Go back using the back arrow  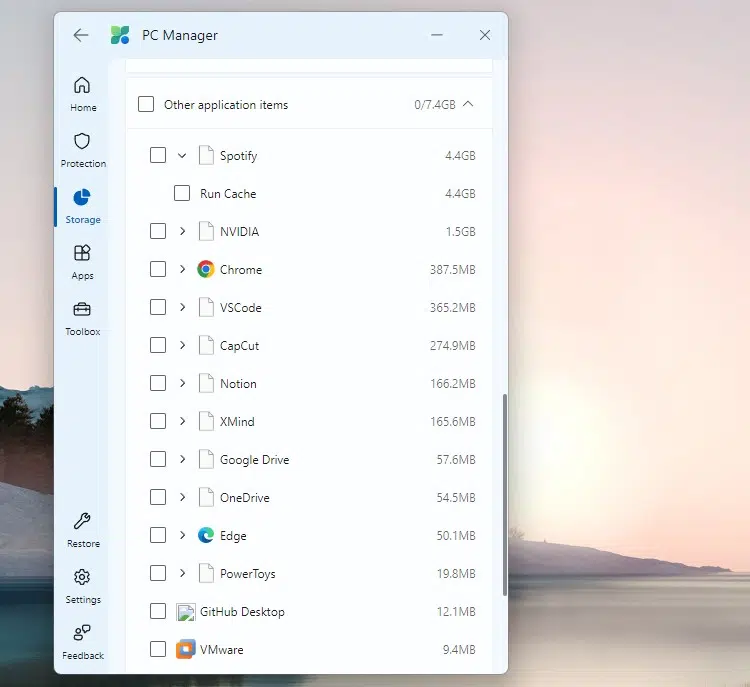[x=81, y=35]
